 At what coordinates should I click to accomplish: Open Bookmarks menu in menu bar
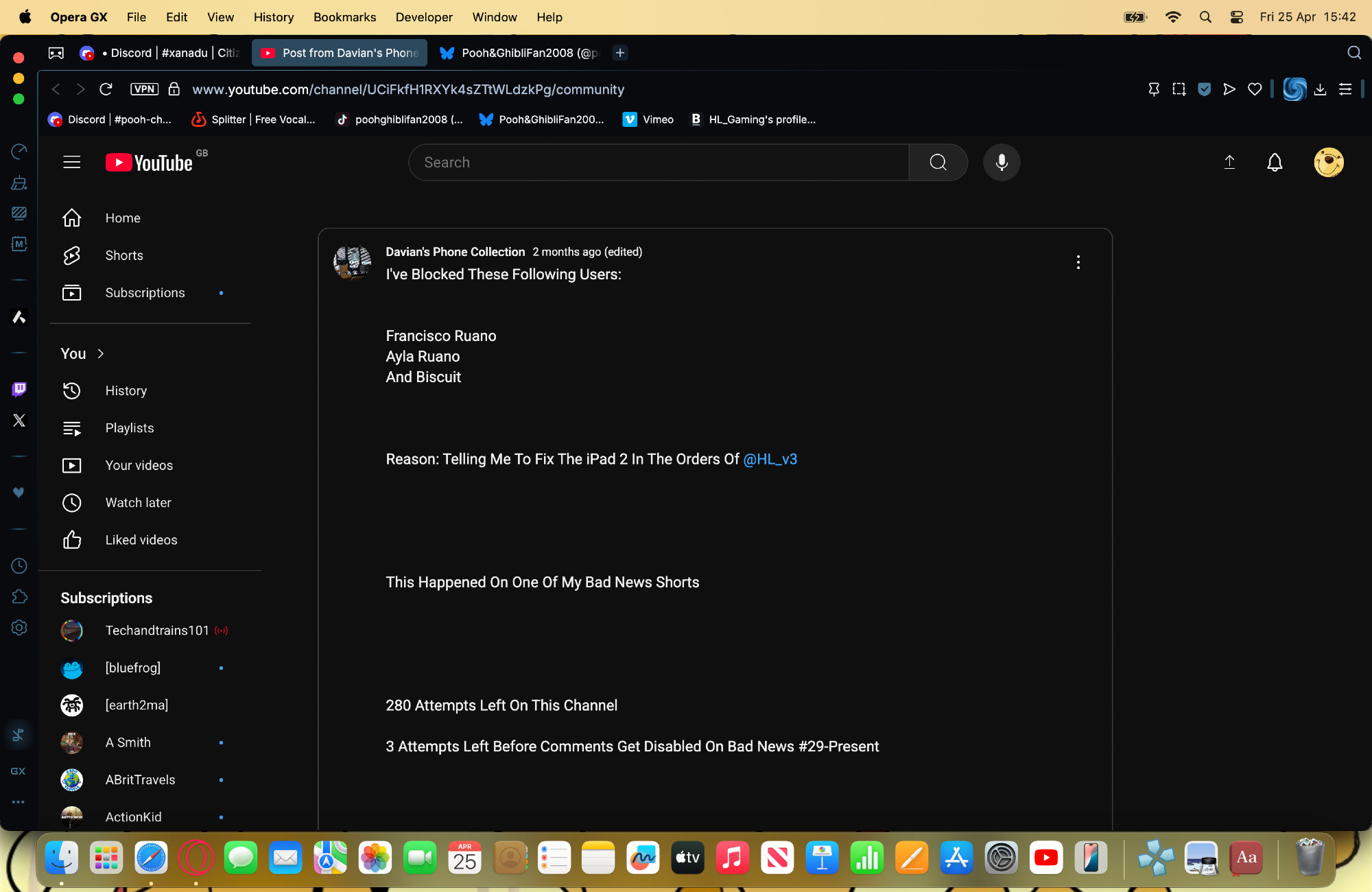pyautogui.click(x=344, y=17)
